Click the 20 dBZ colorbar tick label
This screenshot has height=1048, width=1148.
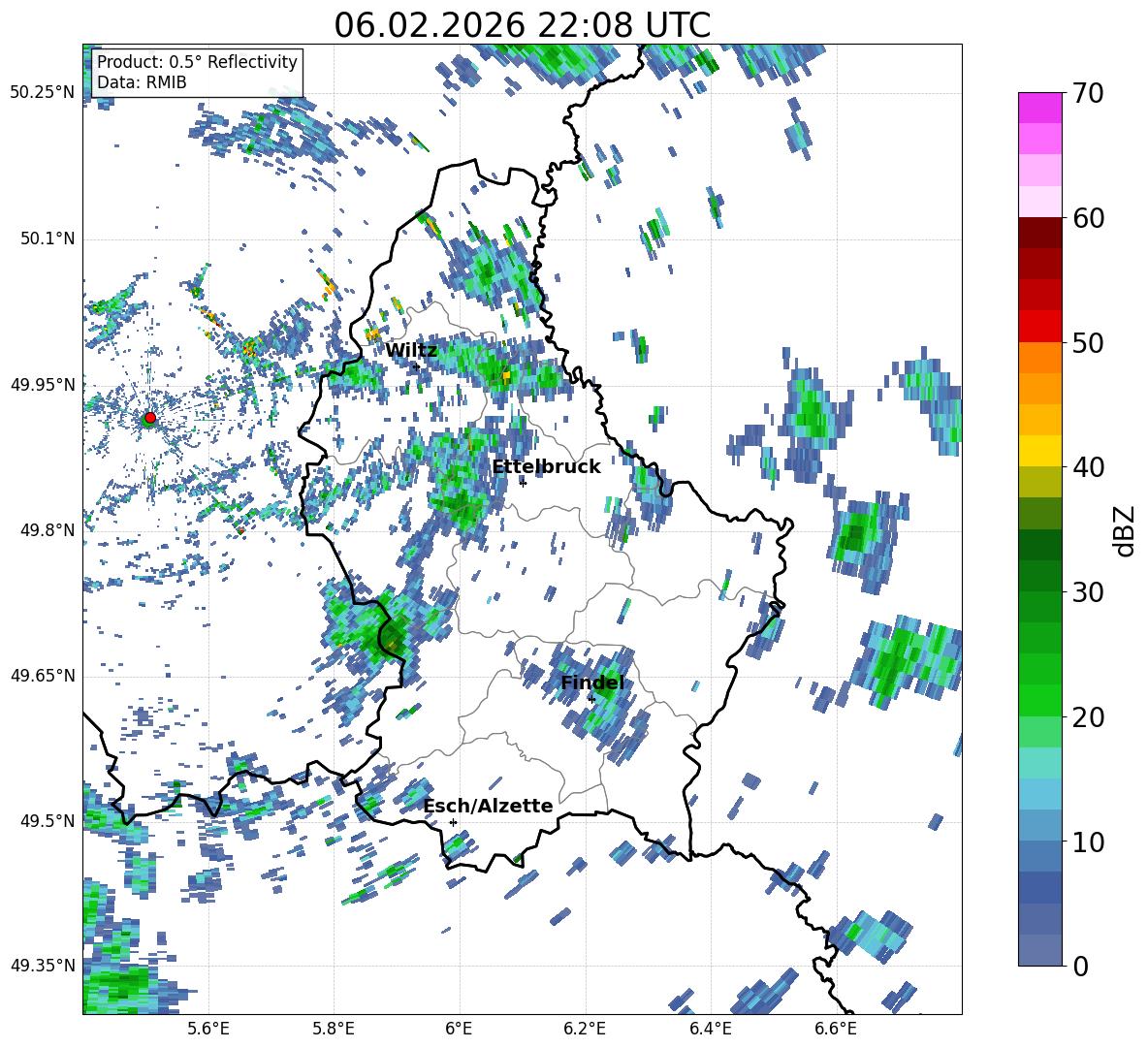click(x=1087, y=717)
